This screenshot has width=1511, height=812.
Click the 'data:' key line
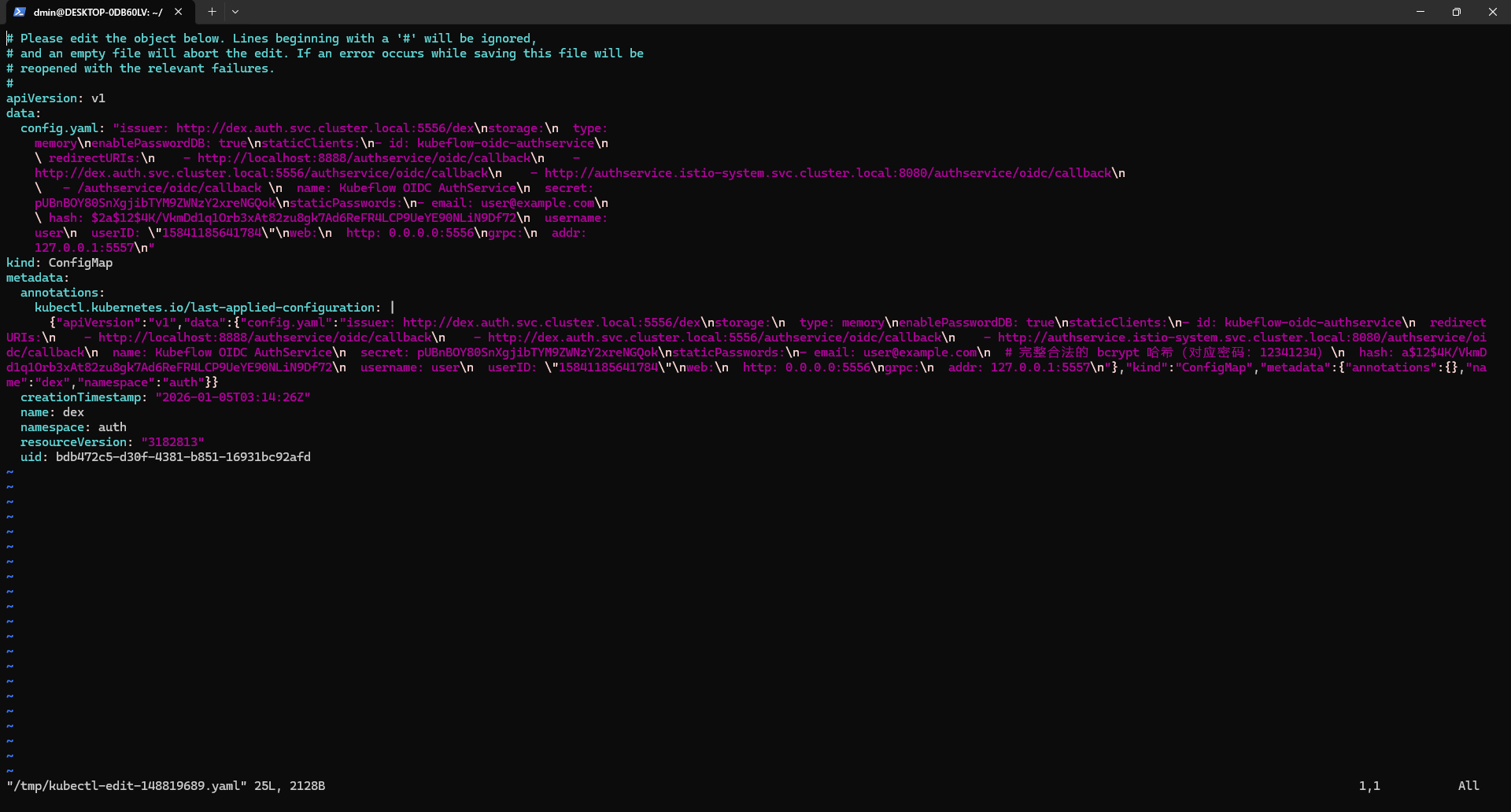[x=24, y=113]
